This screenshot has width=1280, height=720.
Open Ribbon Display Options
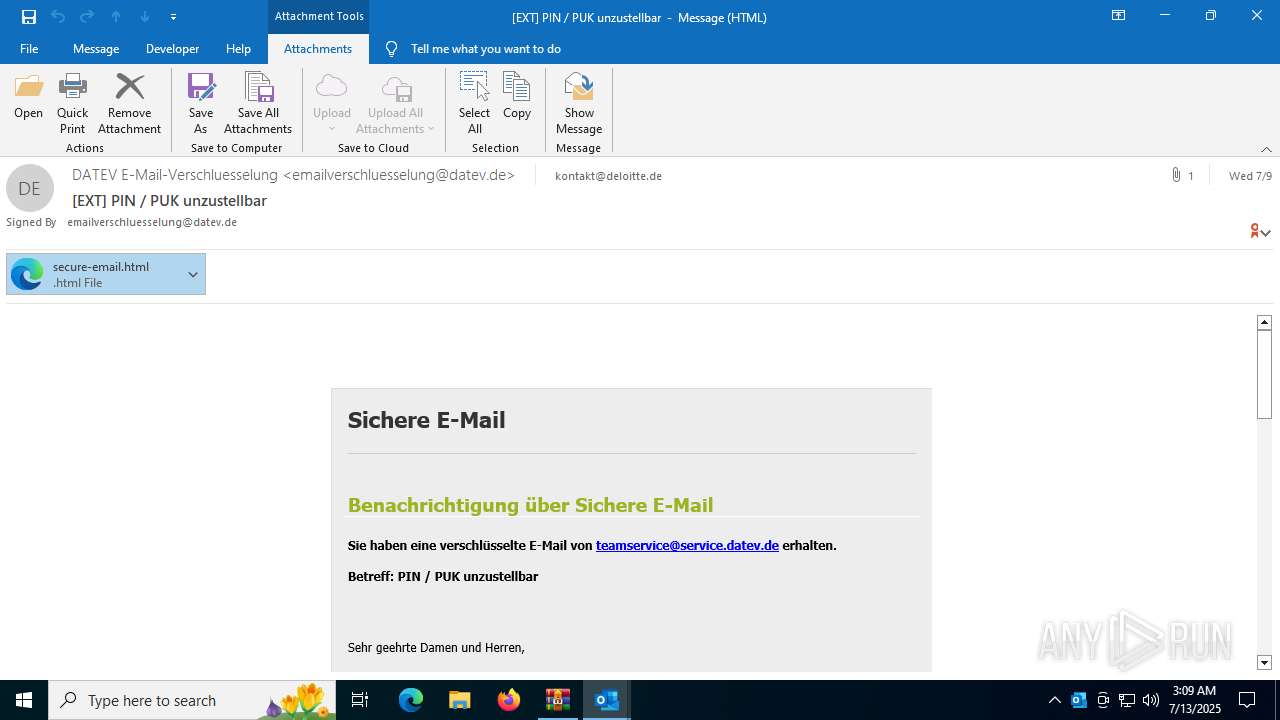(x=1119, y=16)
